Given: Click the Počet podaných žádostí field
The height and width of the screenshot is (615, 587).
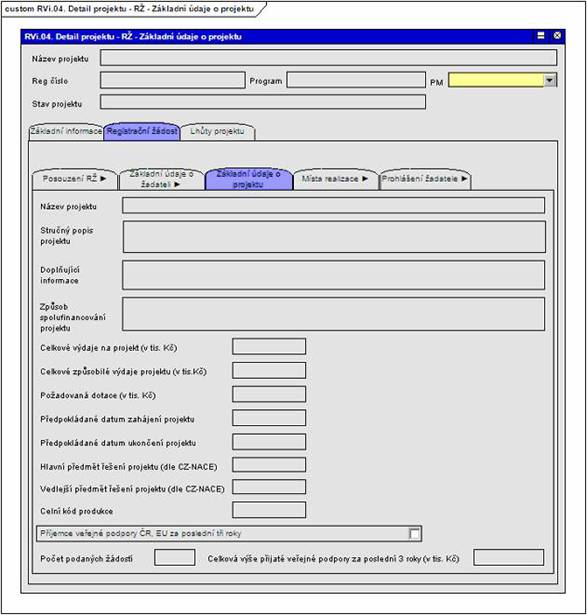Looking at the screenshot, I should (x=174, y=557).
